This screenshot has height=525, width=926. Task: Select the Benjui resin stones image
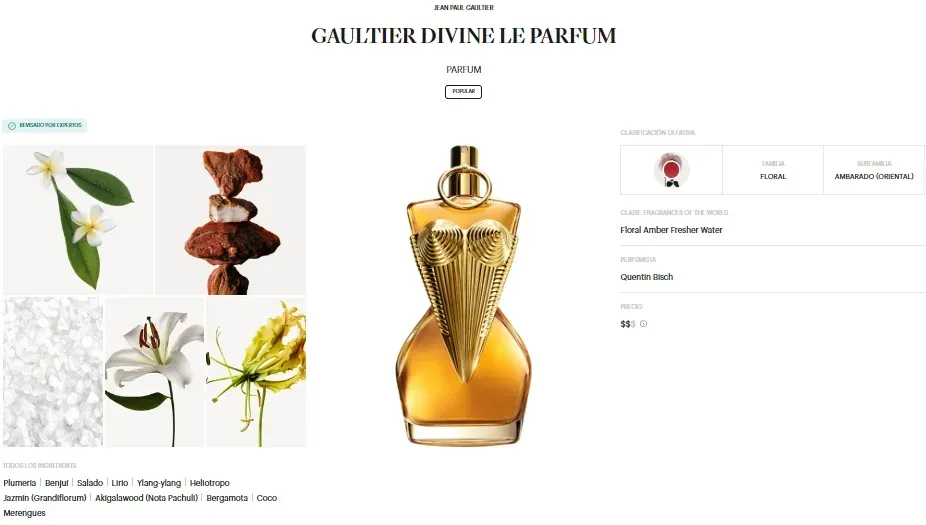pos(230,220)
